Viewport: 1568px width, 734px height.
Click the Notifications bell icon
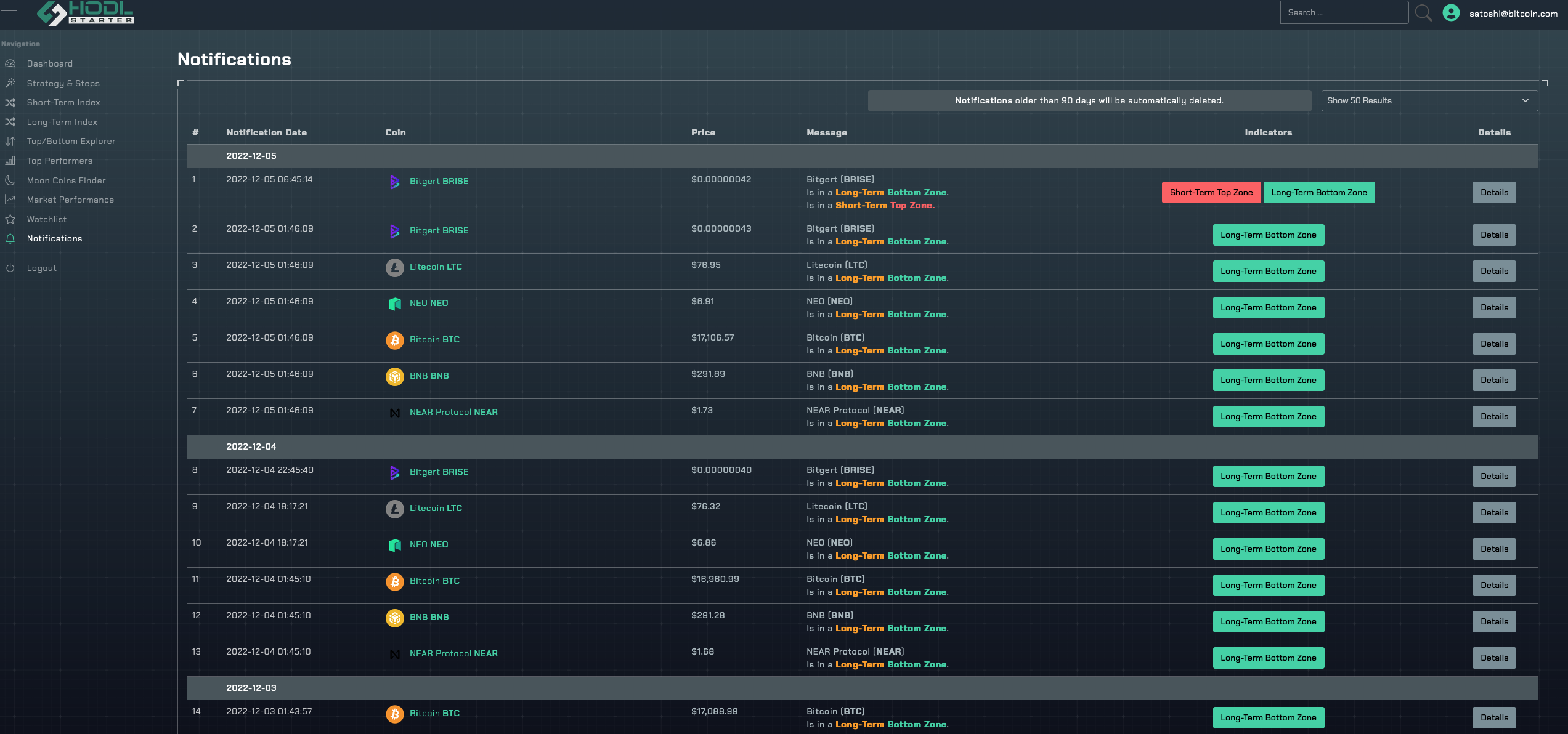(x=10, y=238)
